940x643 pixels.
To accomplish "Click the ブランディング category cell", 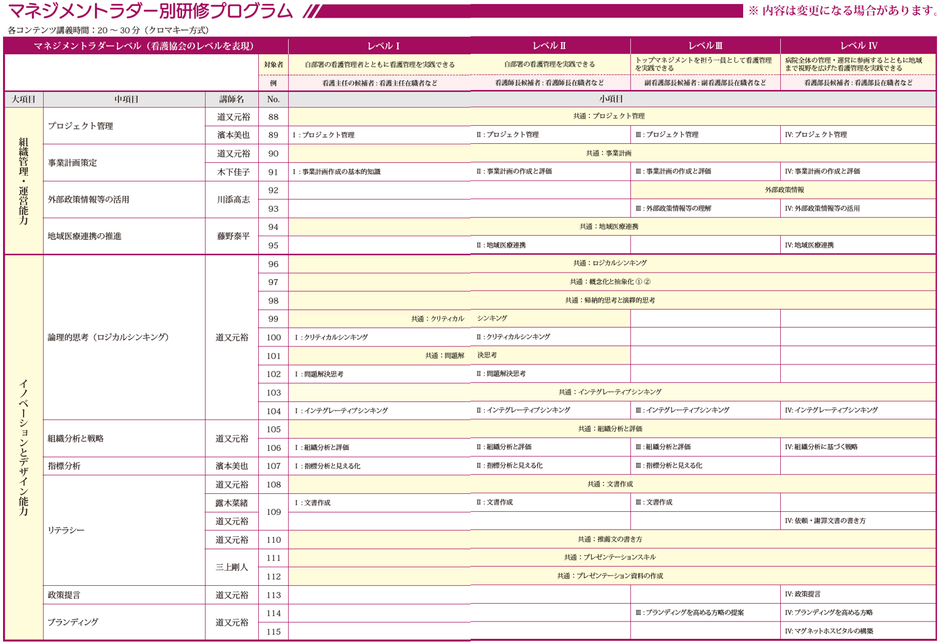I will click(x=74, y=622).
